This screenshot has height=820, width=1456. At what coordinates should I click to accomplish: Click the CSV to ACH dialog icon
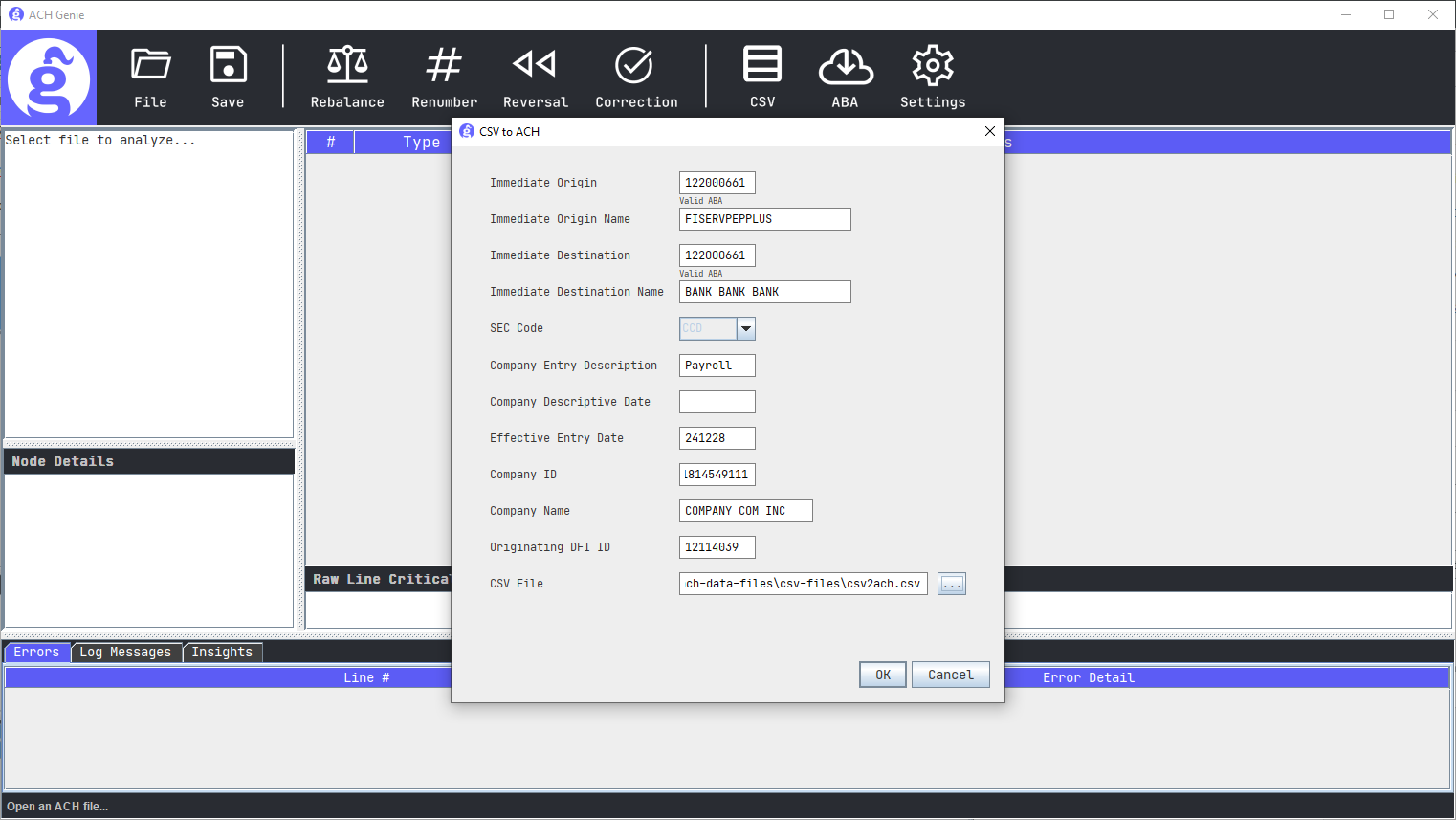467,131
